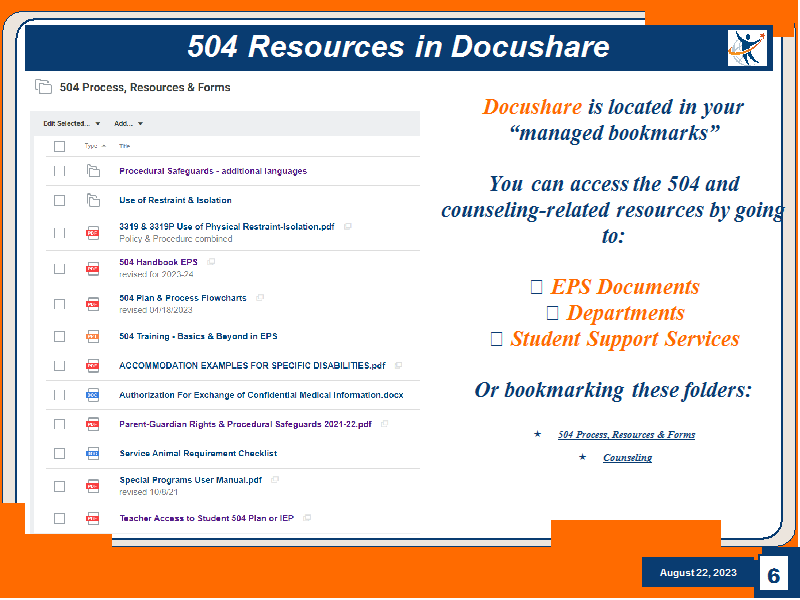Open the Use of Restraint & Isolation folder
Viewport: 800px width, 600px height.
(175, 200)
